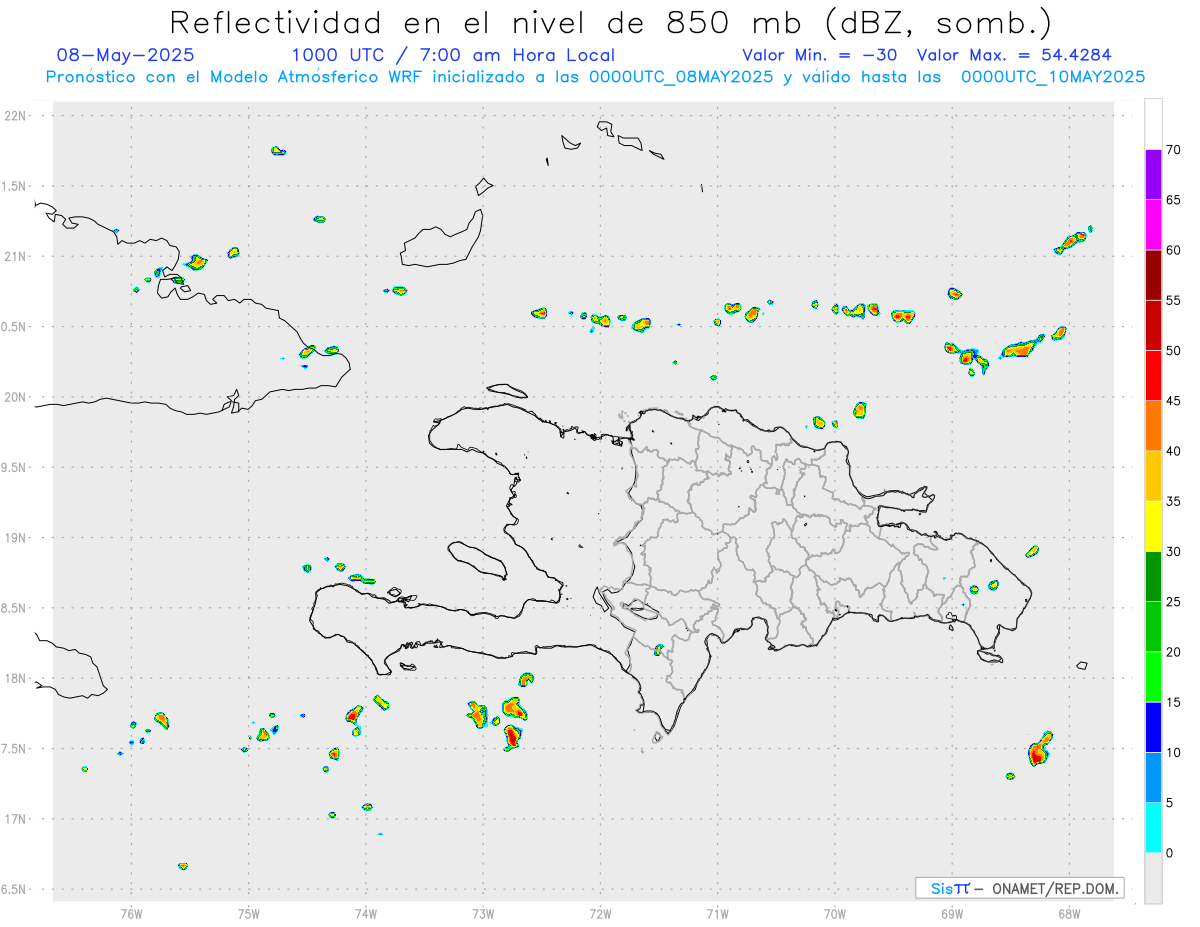The width and height of the screenshot is (1200, 927).
Task: Click the '71W' longitude label
Action: pyautogui.click(x=717, y=913)
